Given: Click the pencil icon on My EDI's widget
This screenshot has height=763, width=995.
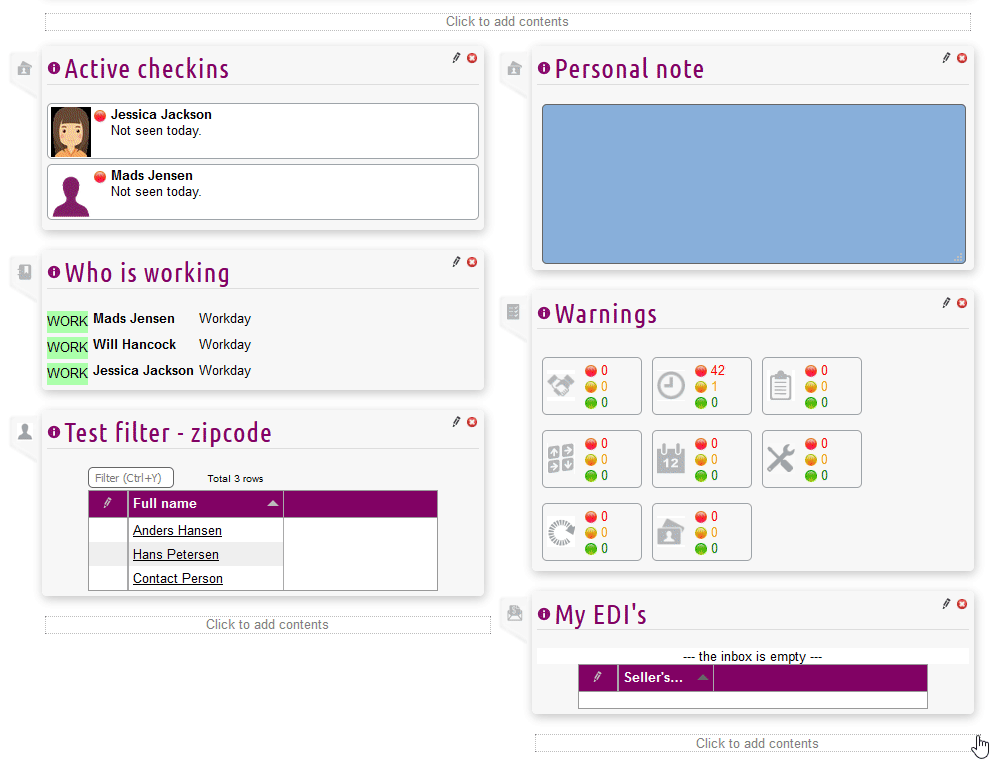Looking at the screenshot, I should coord(946,603).
